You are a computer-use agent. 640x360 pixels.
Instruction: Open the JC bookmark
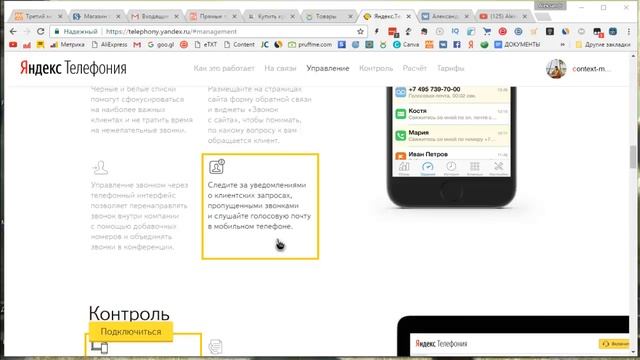click(265, 44)
